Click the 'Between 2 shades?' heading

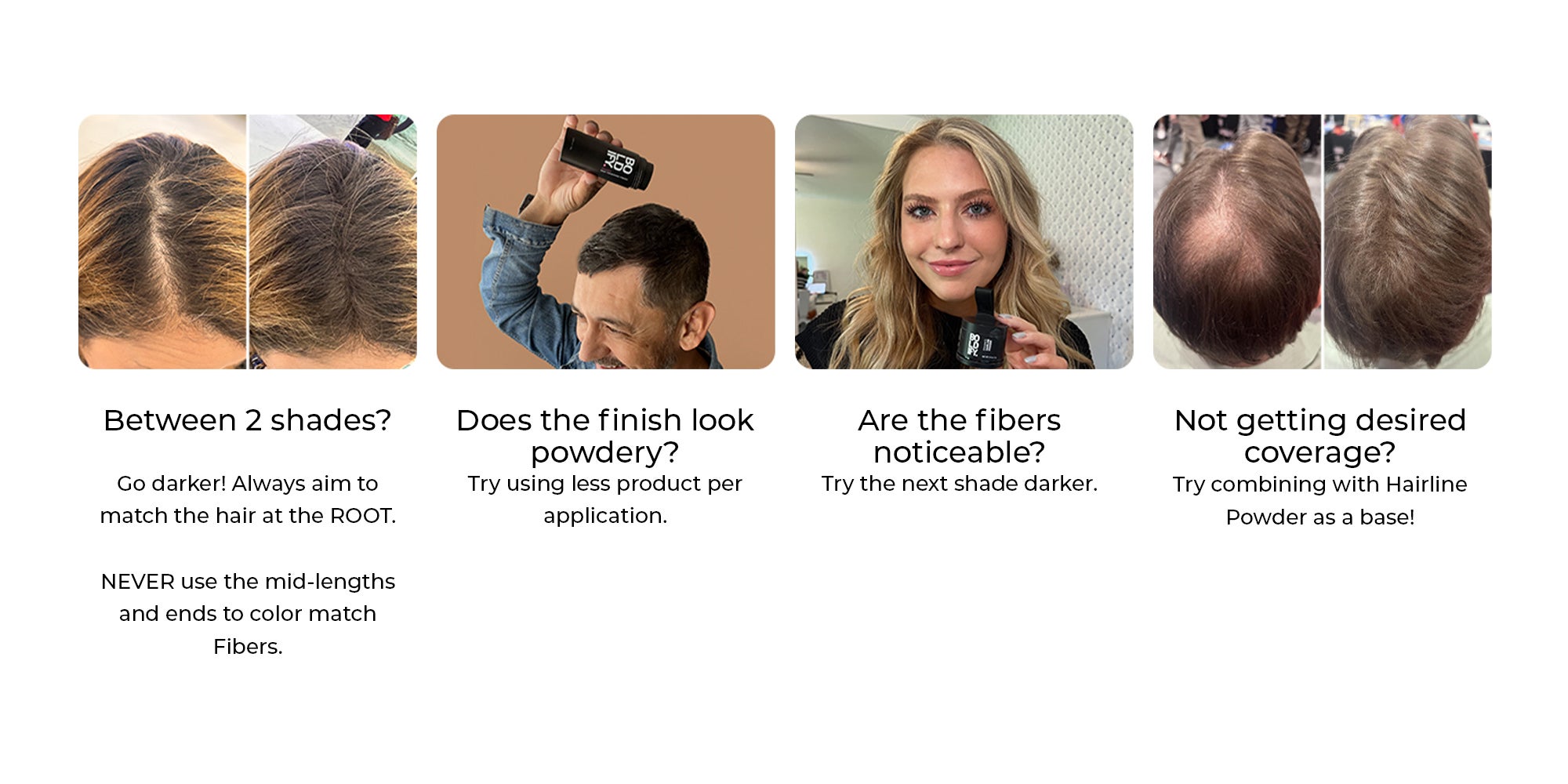248,421
